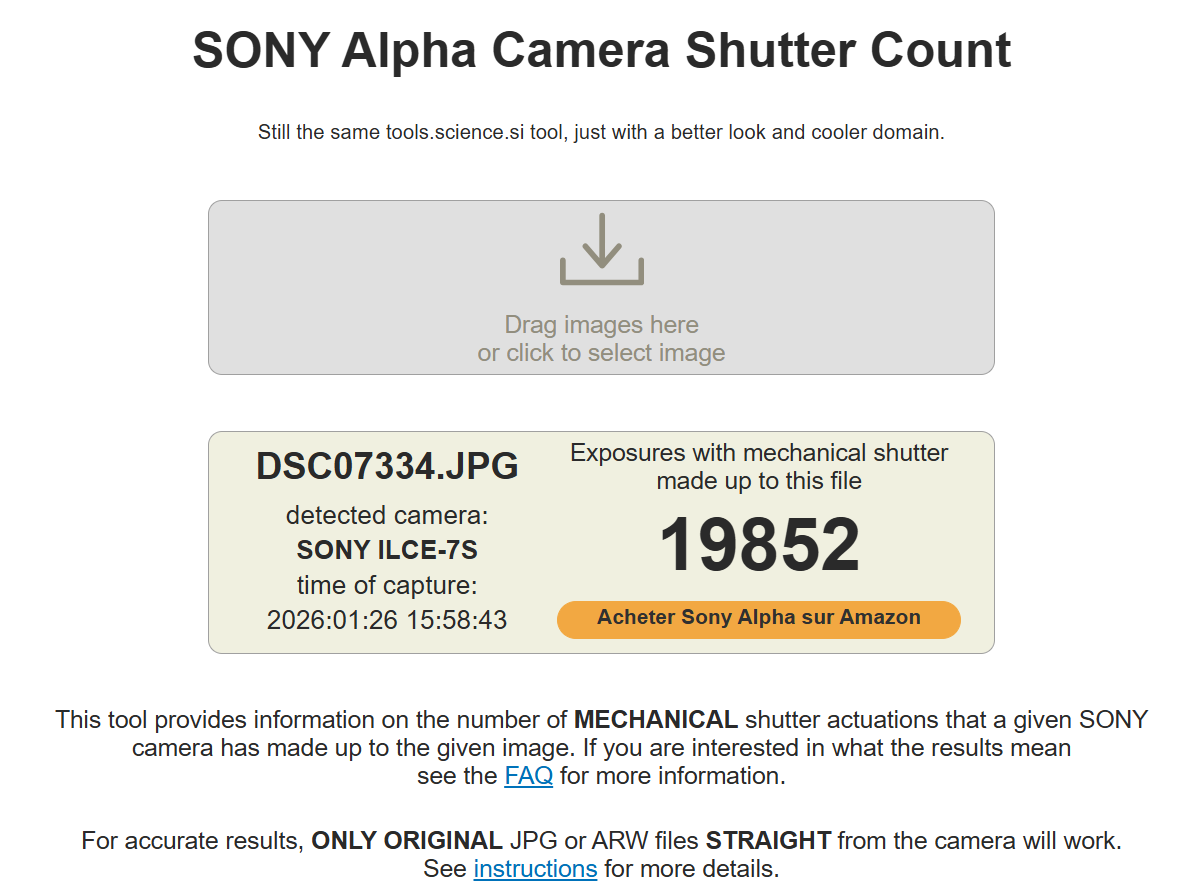Click the 19852 shutter count number
Image resolution: width=1195 pixels, height=889 pixels.
pyautogui.click(x=759, y=545)
